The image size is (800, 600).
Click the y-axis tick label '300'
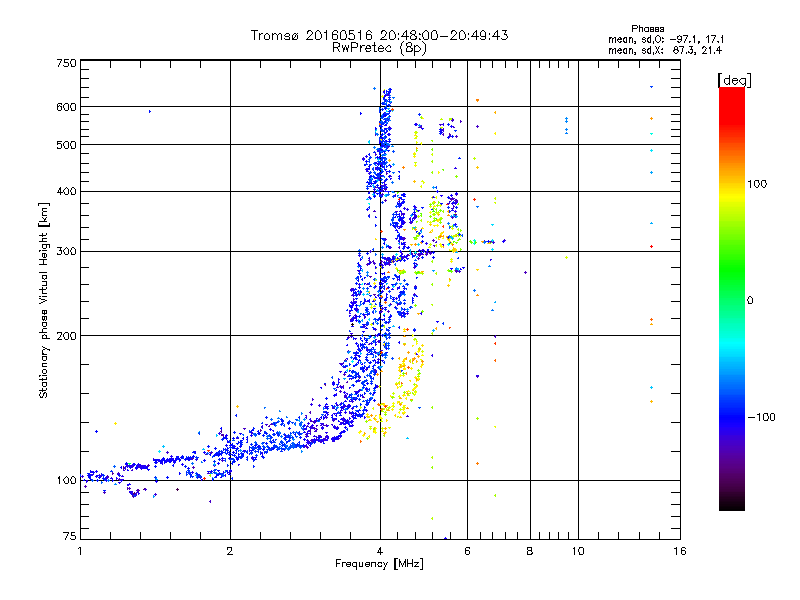66,252
